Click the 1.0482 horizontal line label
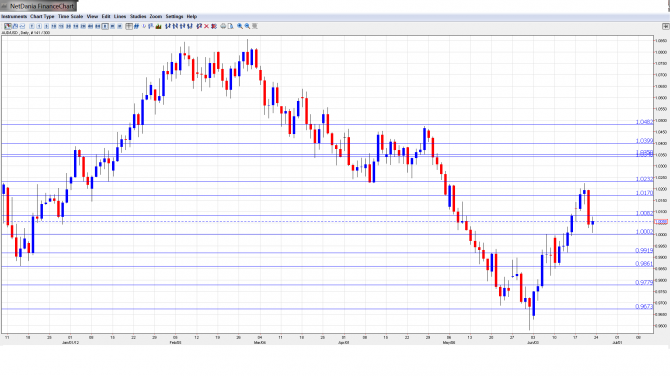 pos(644,122)
